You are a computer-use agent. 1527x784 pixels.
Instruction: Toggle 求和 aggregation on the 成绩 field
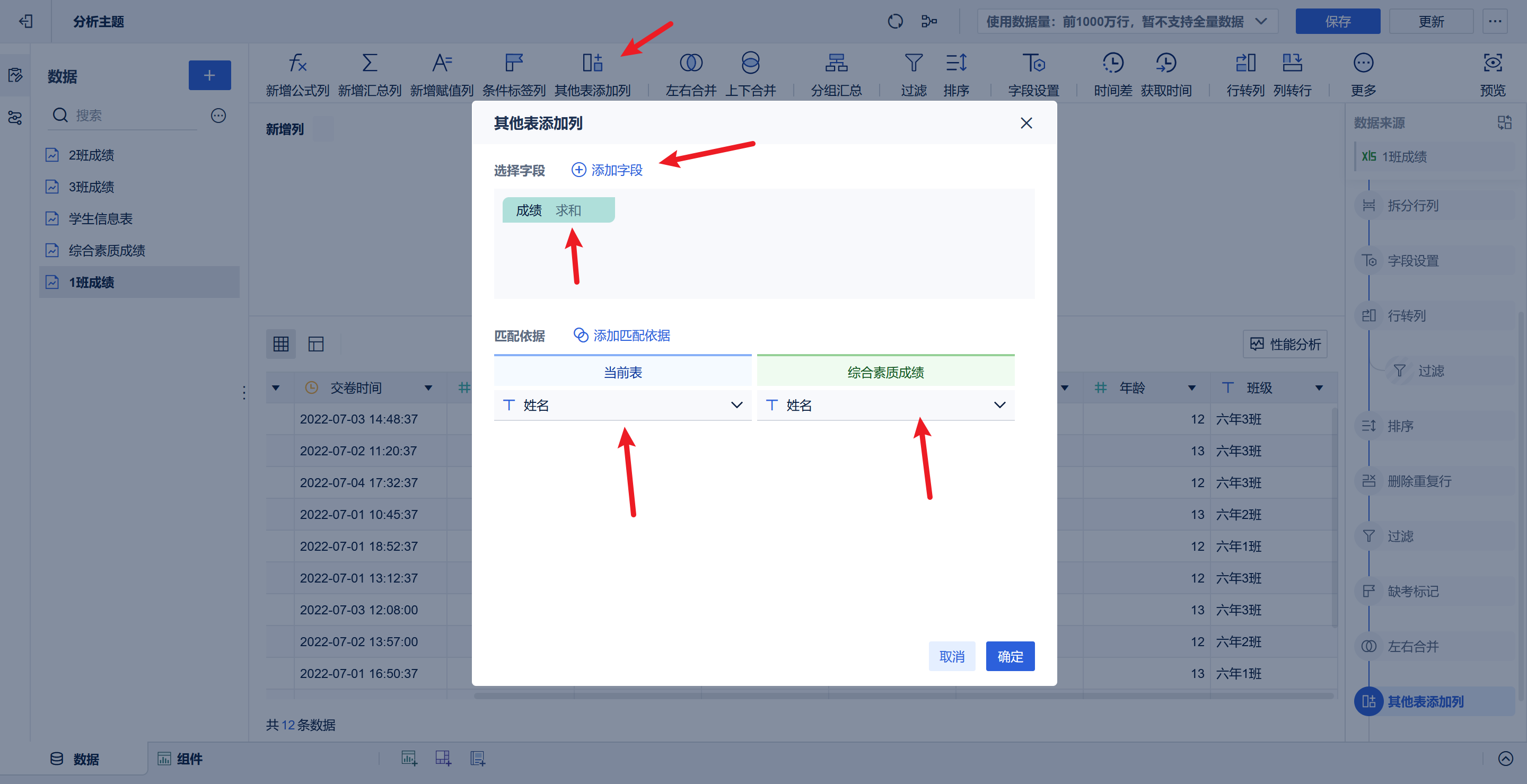pos(569,210)
